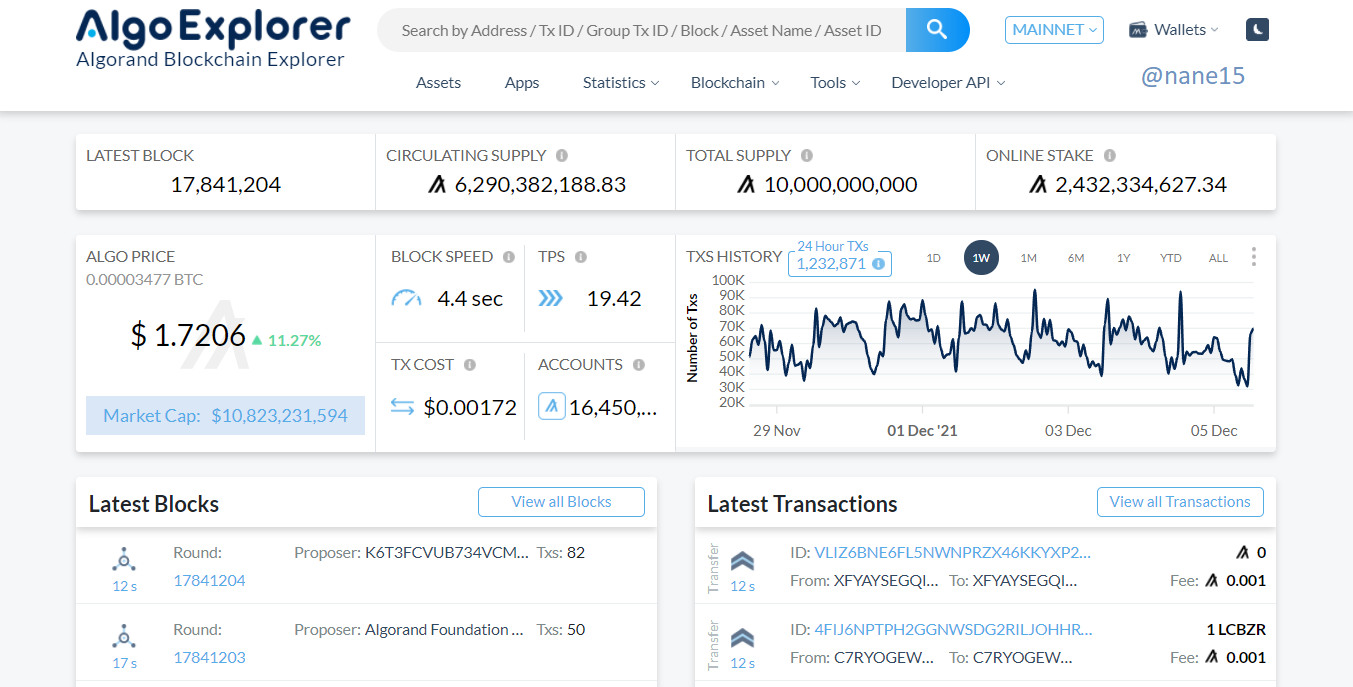Toggle dark mode moon icon
Image resolution: width=1353 pixels, height=687 pixels.
point(1257,30)
